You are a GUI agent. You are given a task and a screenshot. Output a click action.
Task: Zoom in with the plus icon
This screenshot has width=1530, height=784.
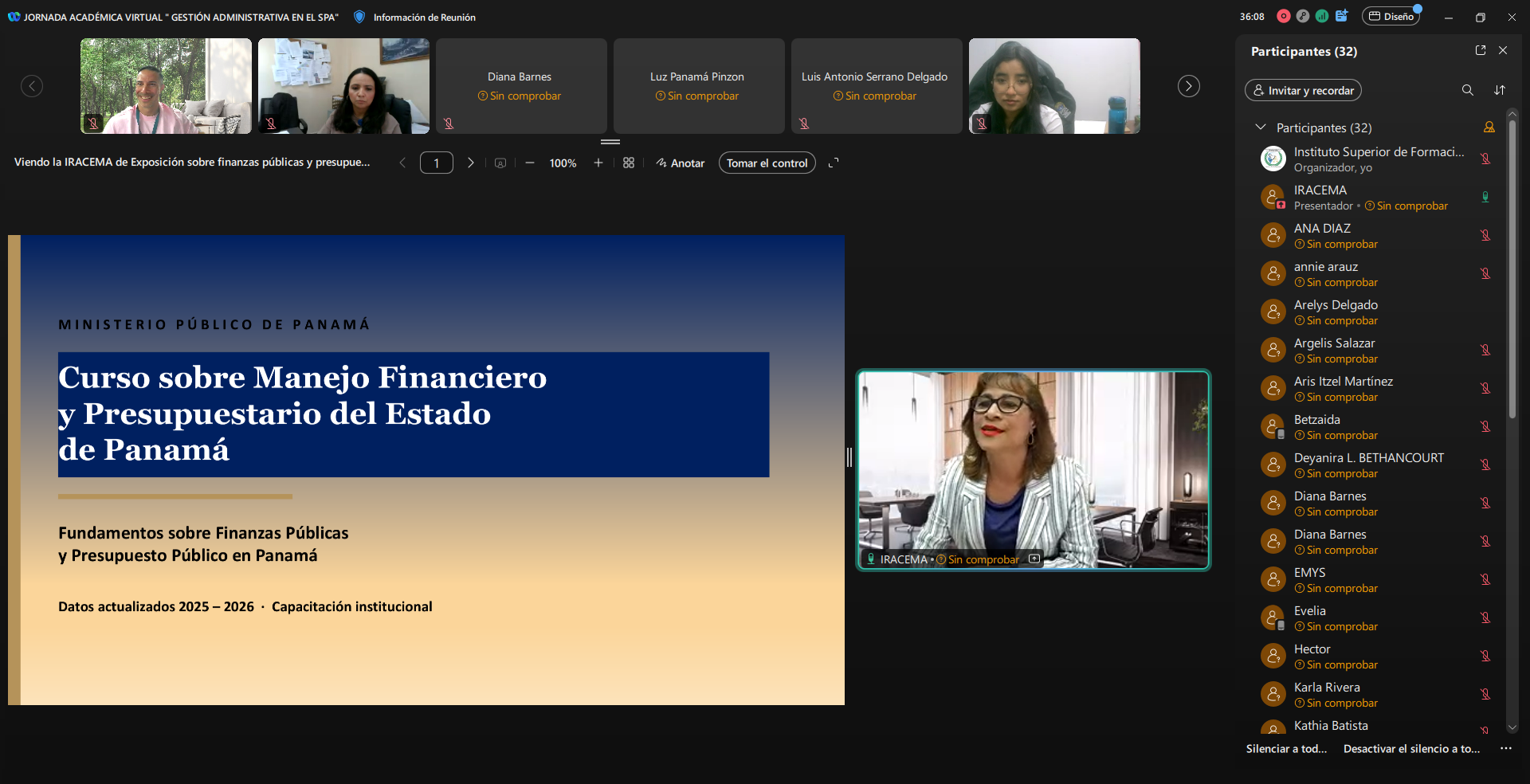coord(598,163)
